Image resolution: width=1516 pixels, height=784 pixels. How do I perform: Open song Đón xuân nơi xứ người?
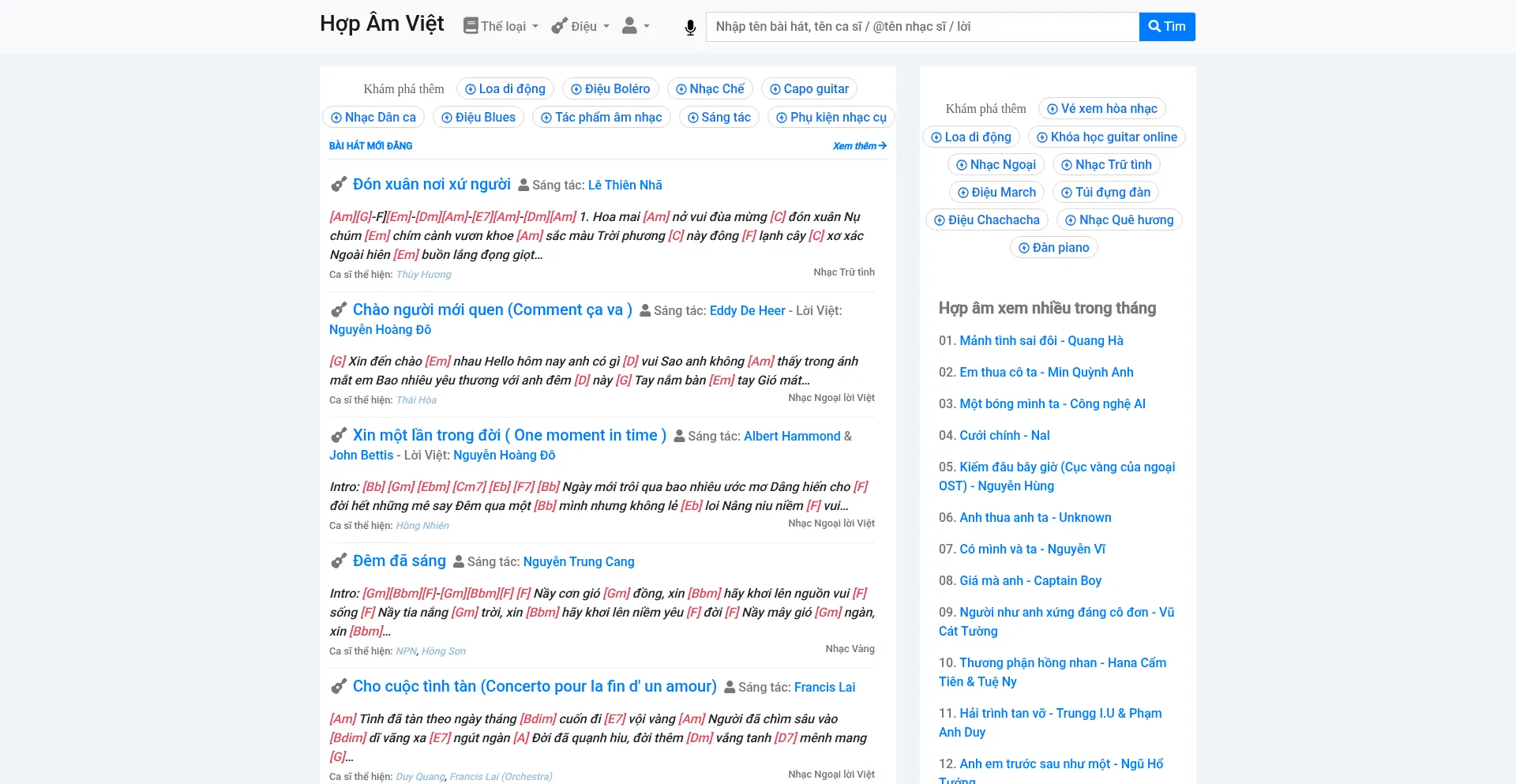[432, 185]
